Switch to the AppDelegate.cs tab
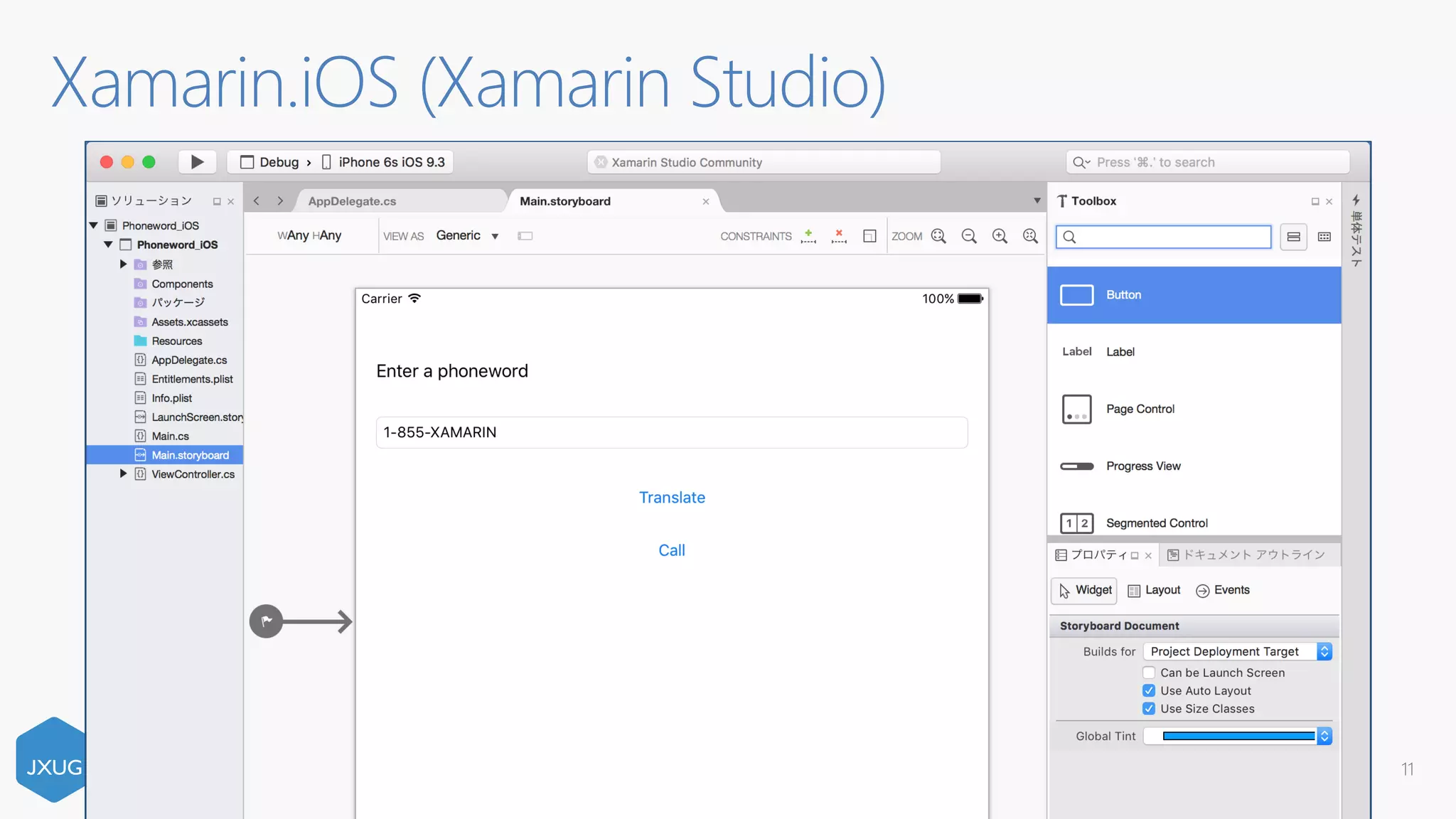Image resolution: width=1456 pixels, height=819 pixels. 352,201
